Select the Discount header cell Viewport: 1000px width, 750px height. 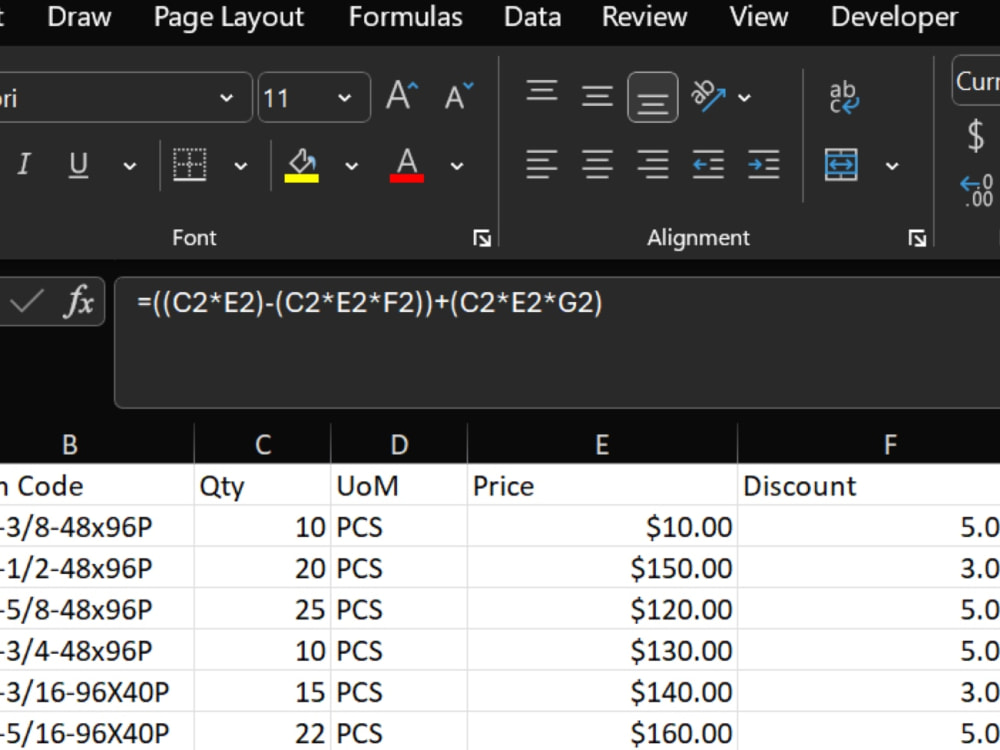[x=869, y=486]
